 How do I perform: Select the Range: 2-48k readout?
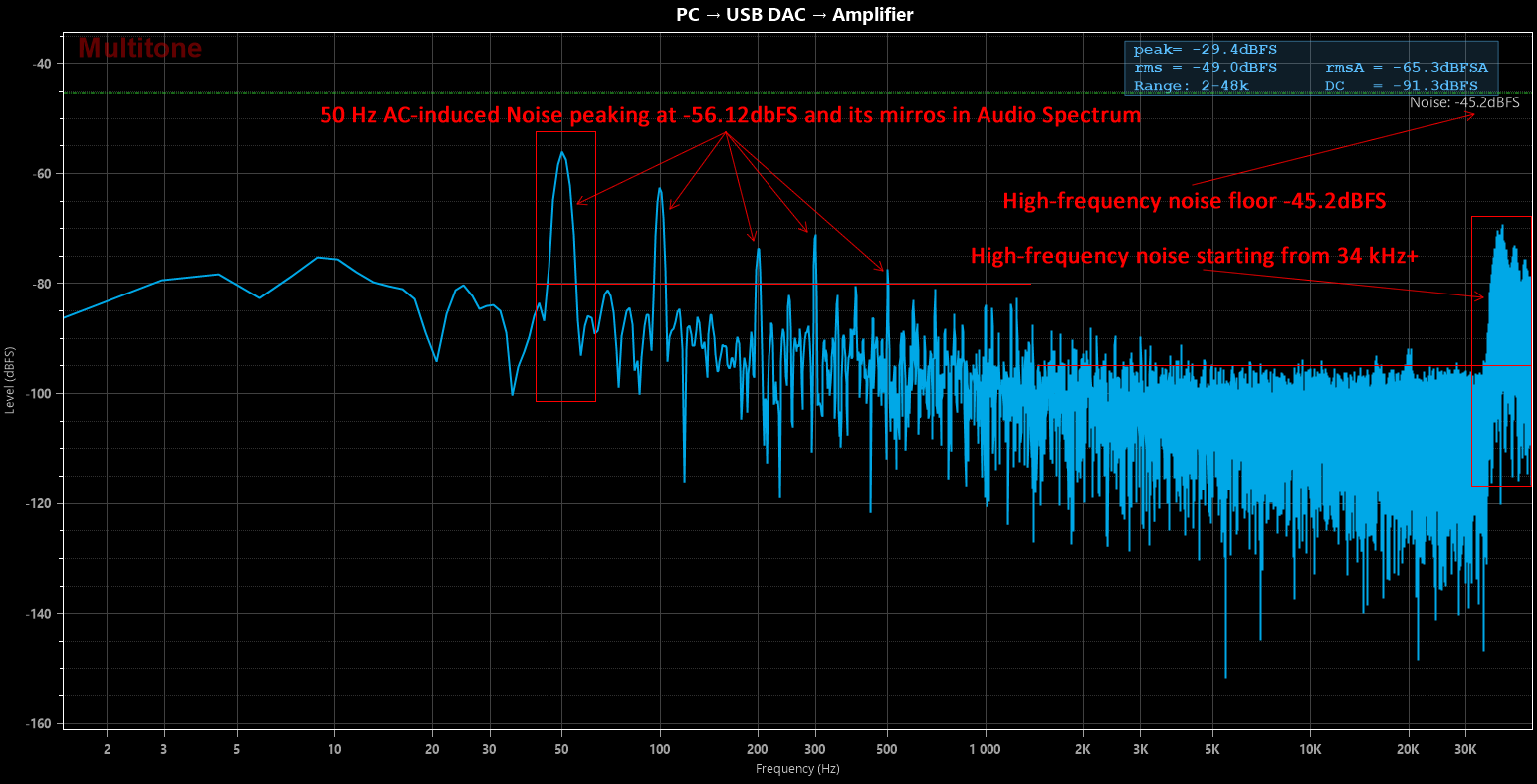click(x=1191, y=86)
